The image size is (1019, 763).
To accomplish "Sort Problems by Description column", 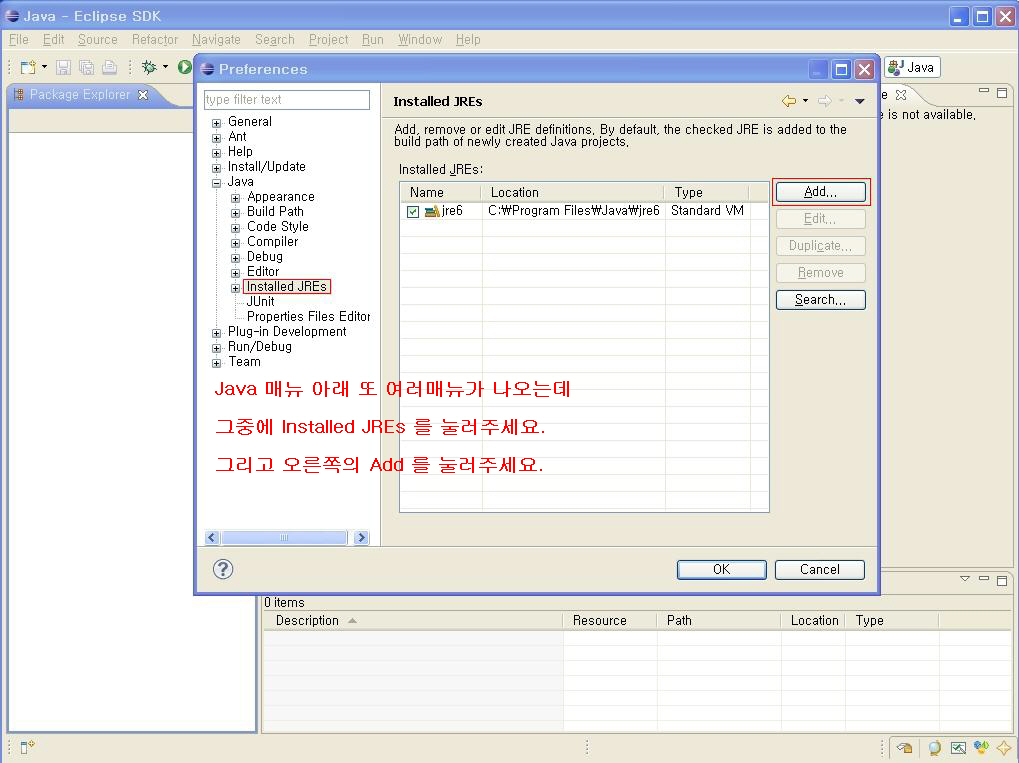I will tap(412, 621).
